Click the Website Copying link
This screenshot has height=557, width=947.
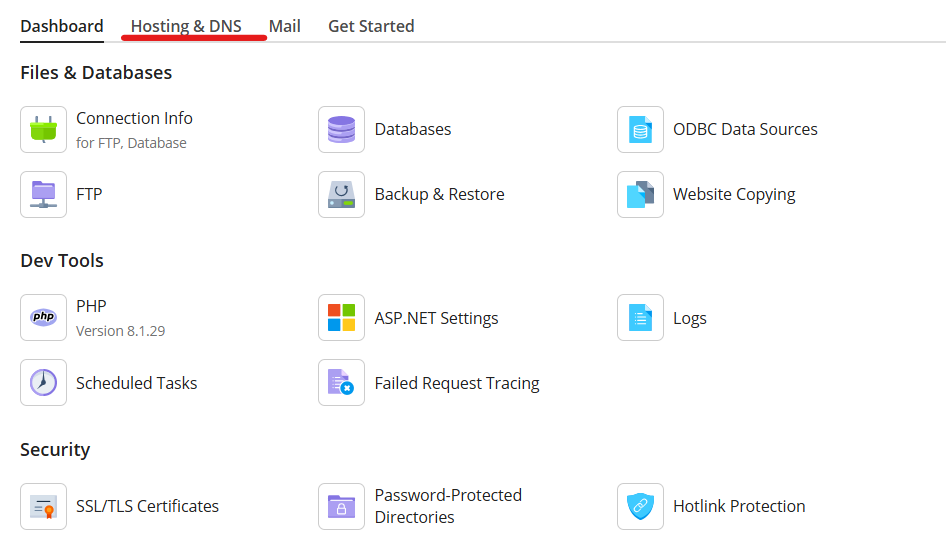pos(734,195)
